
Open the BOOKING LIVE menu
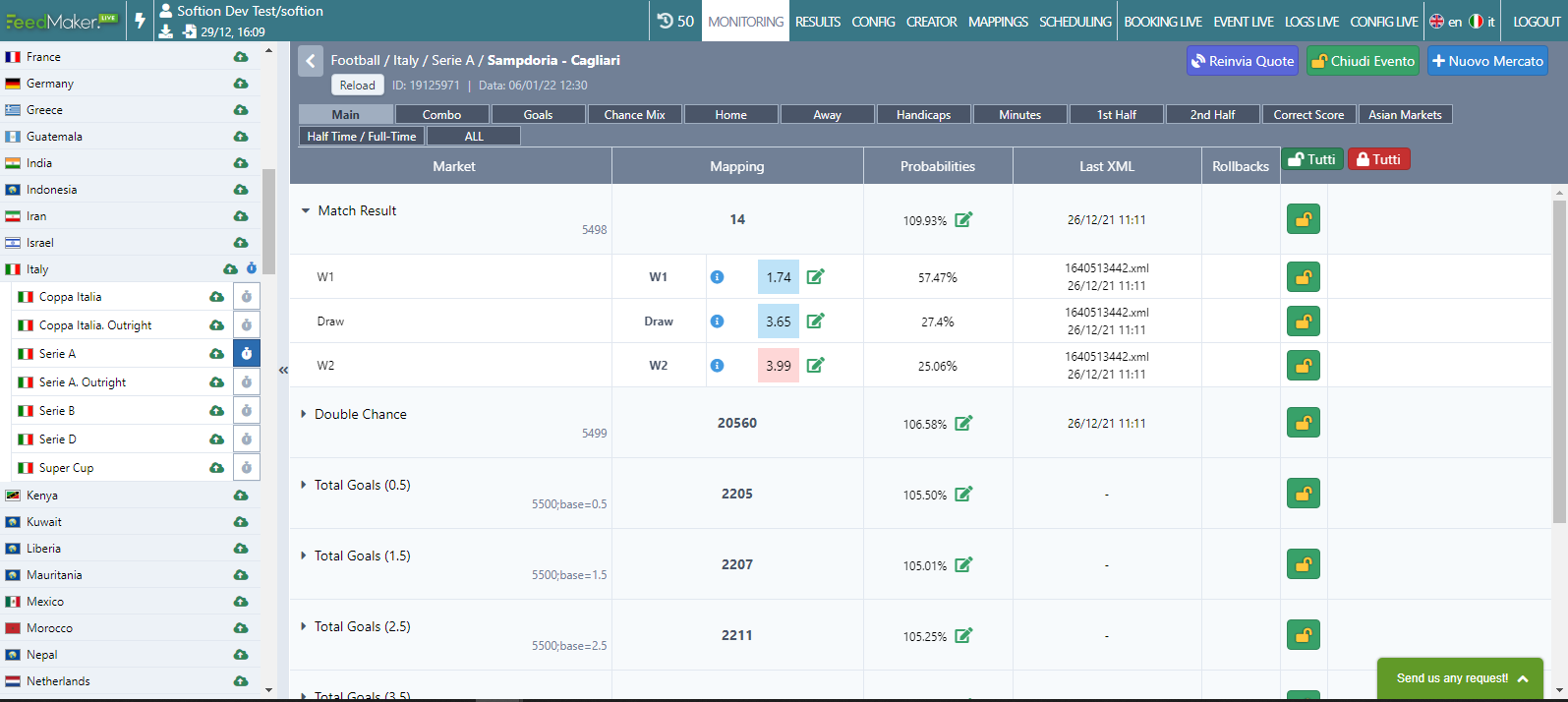pos(1163,22)
